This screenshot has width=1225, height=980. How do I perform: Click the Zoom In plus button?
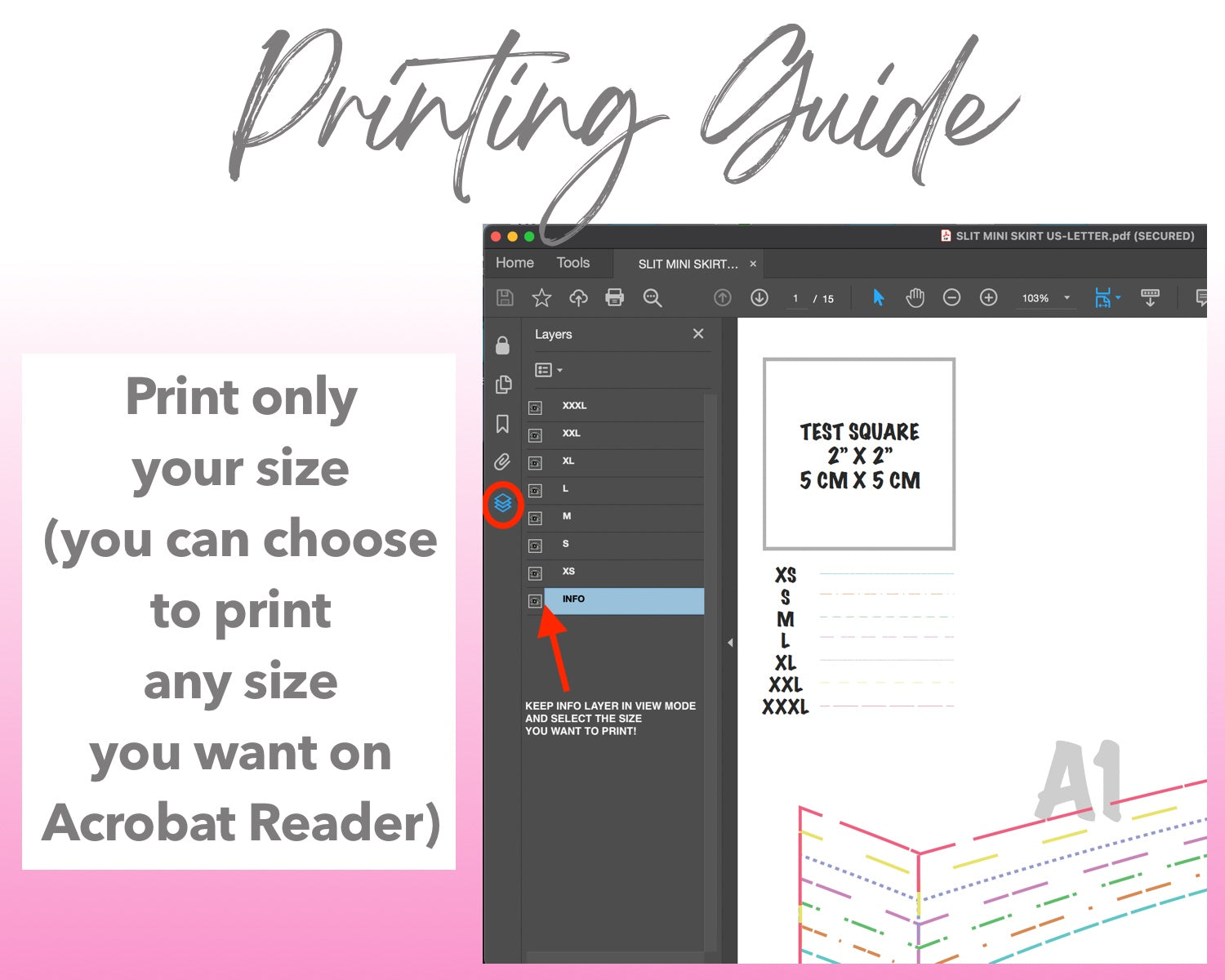coord(988,298)
